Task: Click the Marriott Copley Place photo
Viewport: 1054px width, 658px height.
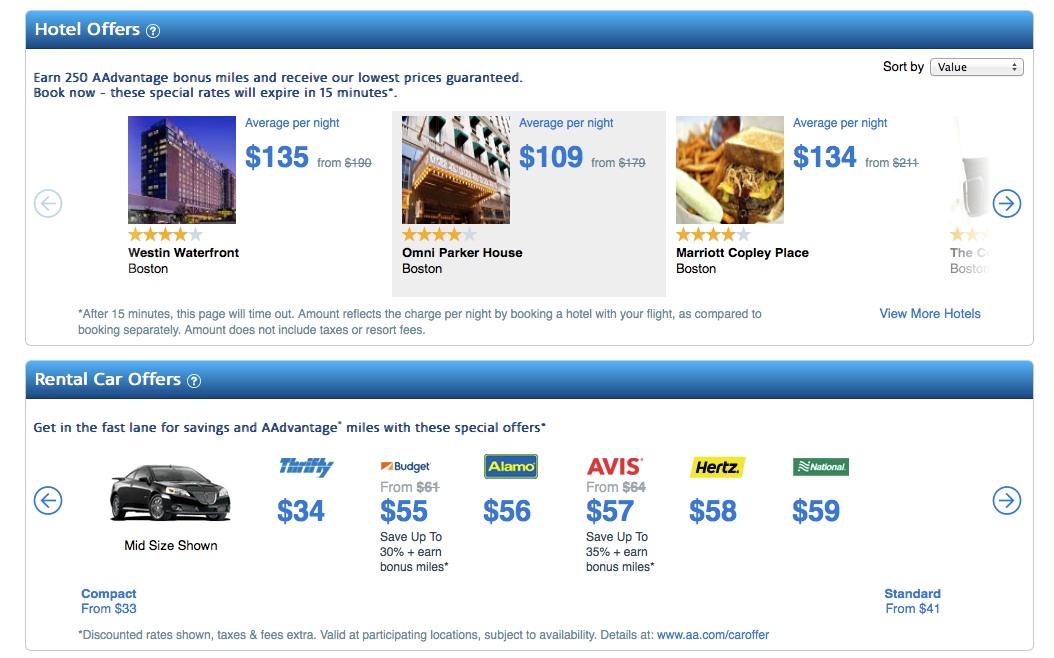Action: click(730, 170)
